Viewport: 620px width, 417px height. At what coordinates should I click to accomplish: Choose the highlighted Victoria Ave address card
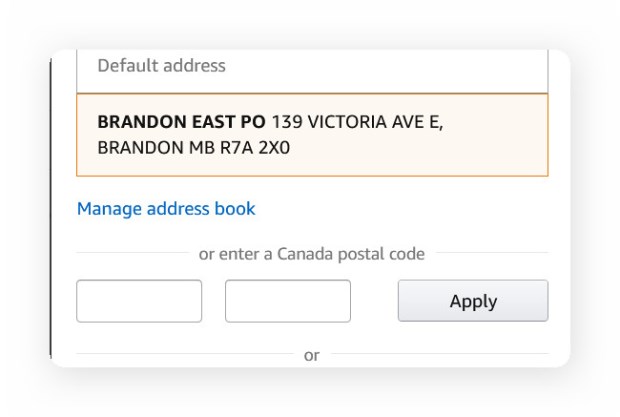(x=312, y=135)
